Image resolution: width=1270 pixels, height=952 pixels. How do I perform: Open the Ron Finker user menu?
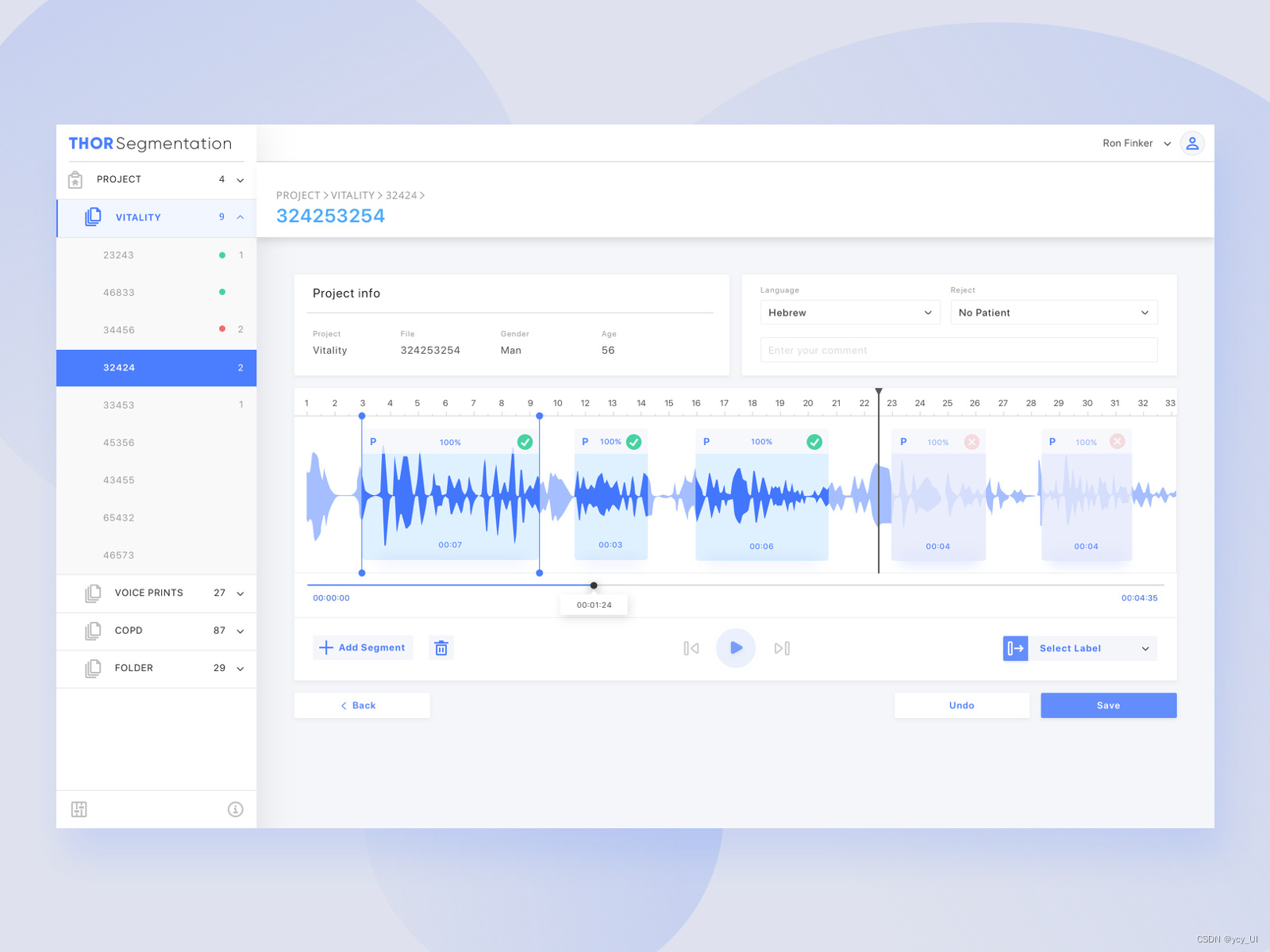1136,144
